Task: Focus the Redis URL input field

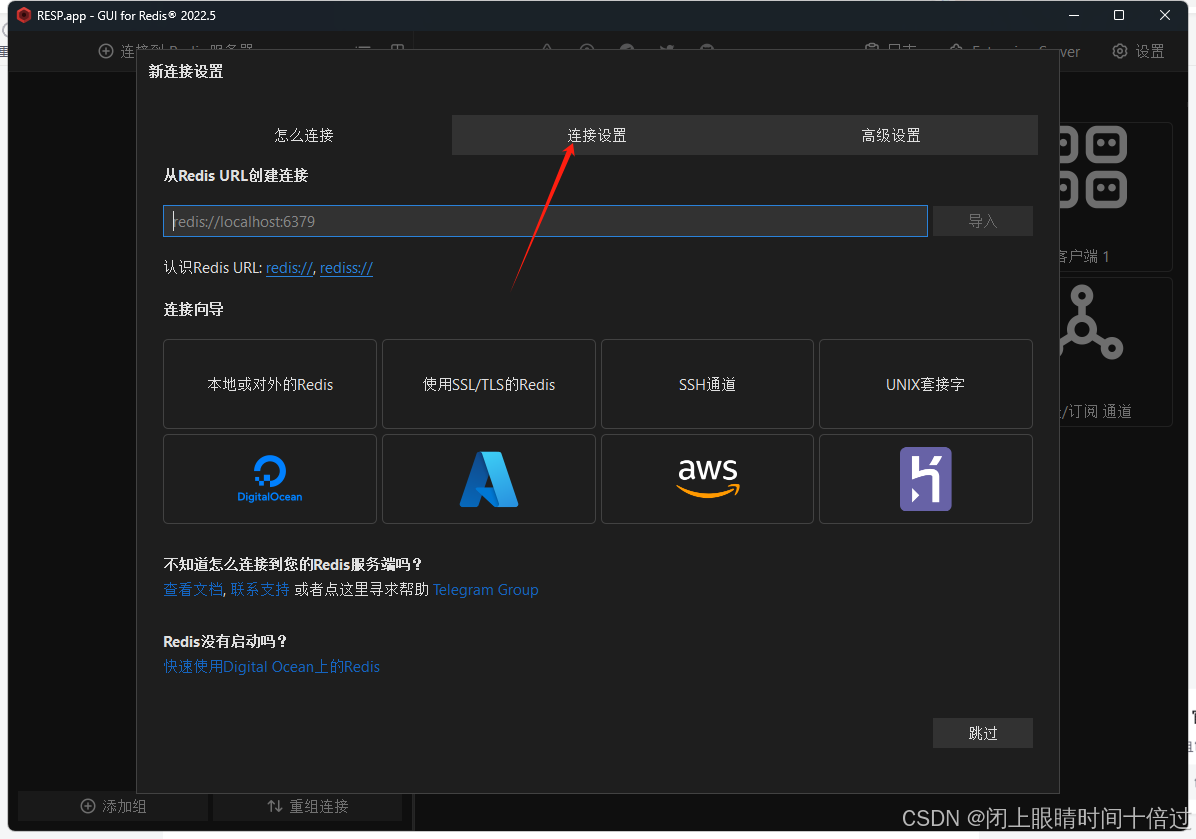Action: [545, 221]
